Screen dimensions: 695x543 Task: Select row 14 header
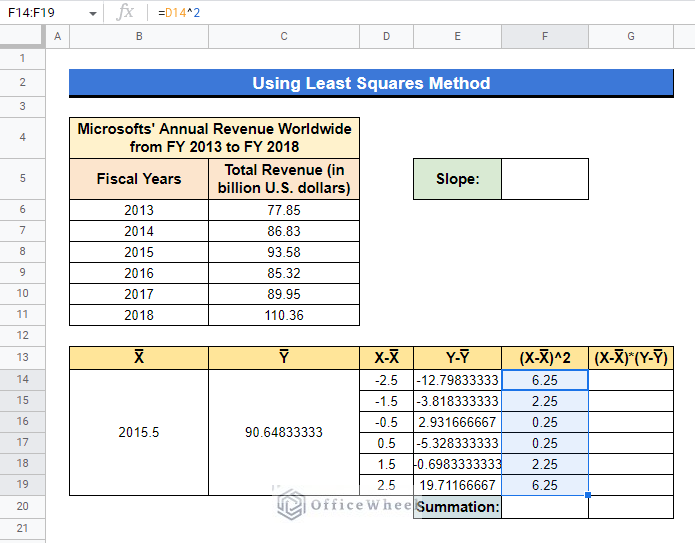point(22,379)
